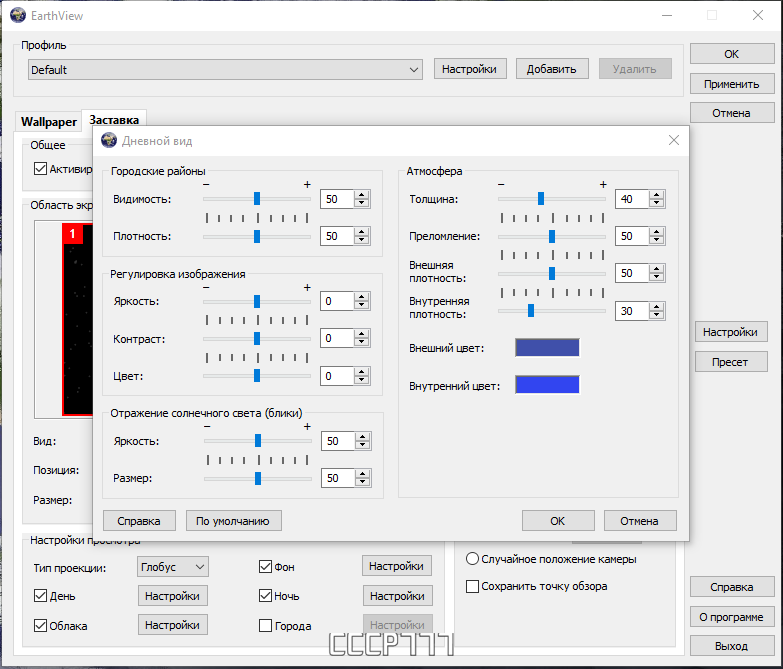The width and height of the screenshot is (783, 669).
Task: Click Отмена in Дневной вид dialog
Action: [x=640, y=521]
